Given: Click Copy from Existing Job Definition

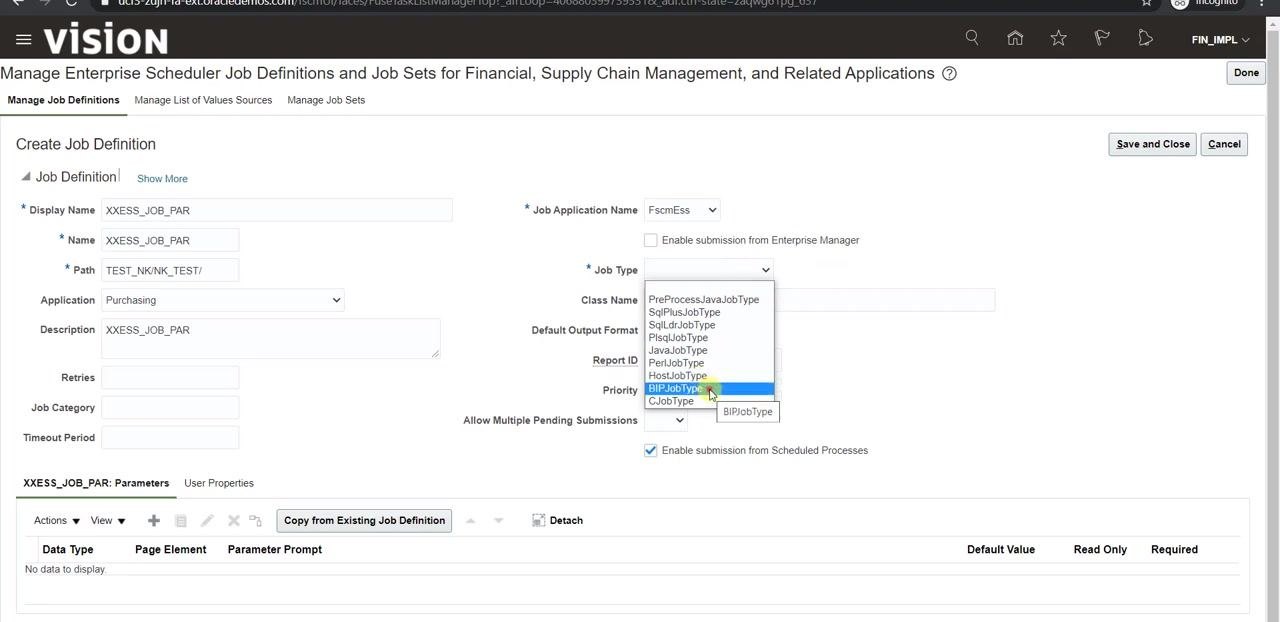Looking at the screenshot, I should 364,520.
